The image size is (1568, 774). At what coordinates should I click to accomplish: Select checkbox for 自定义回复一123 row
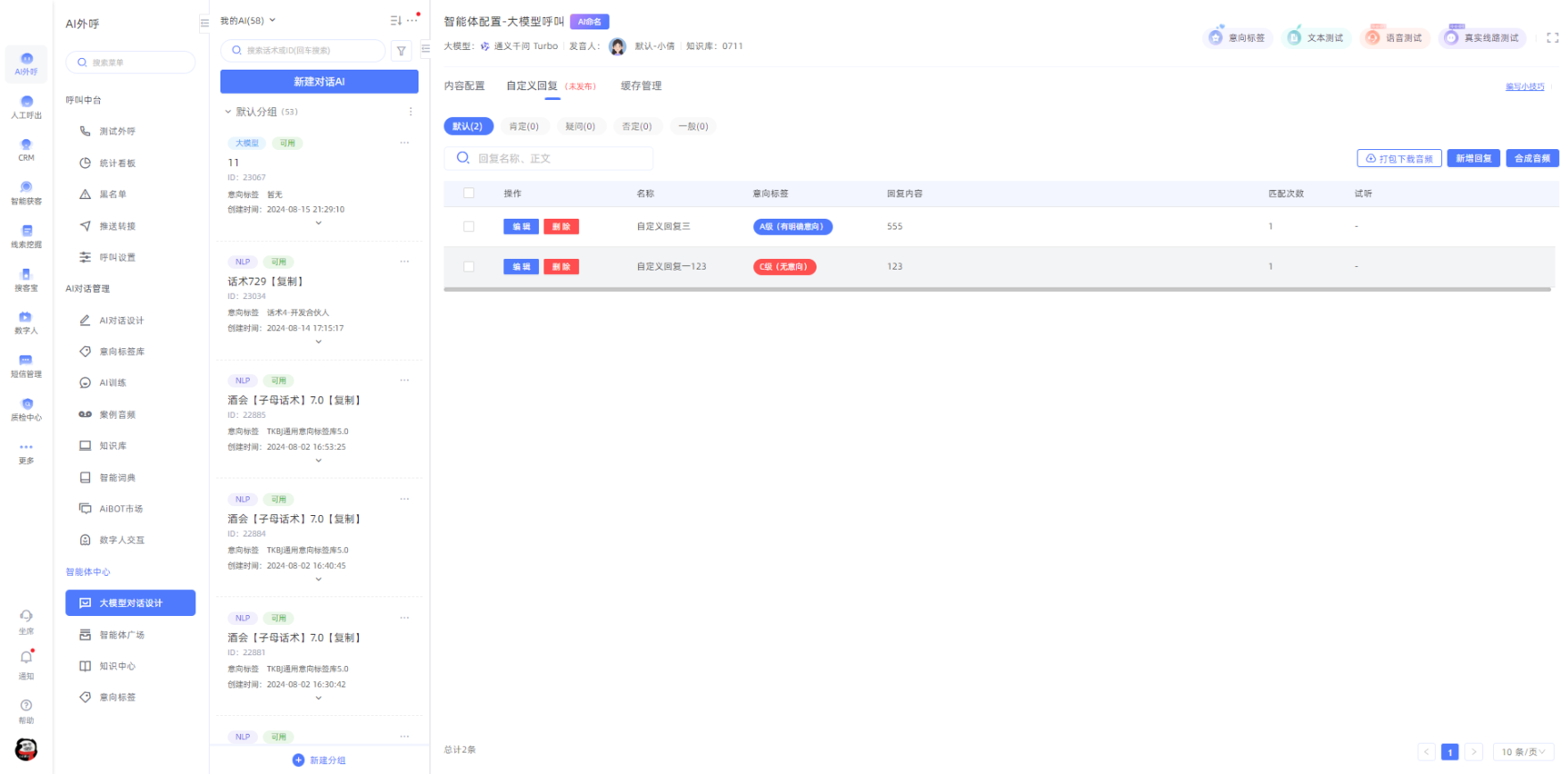click(469, 267)
